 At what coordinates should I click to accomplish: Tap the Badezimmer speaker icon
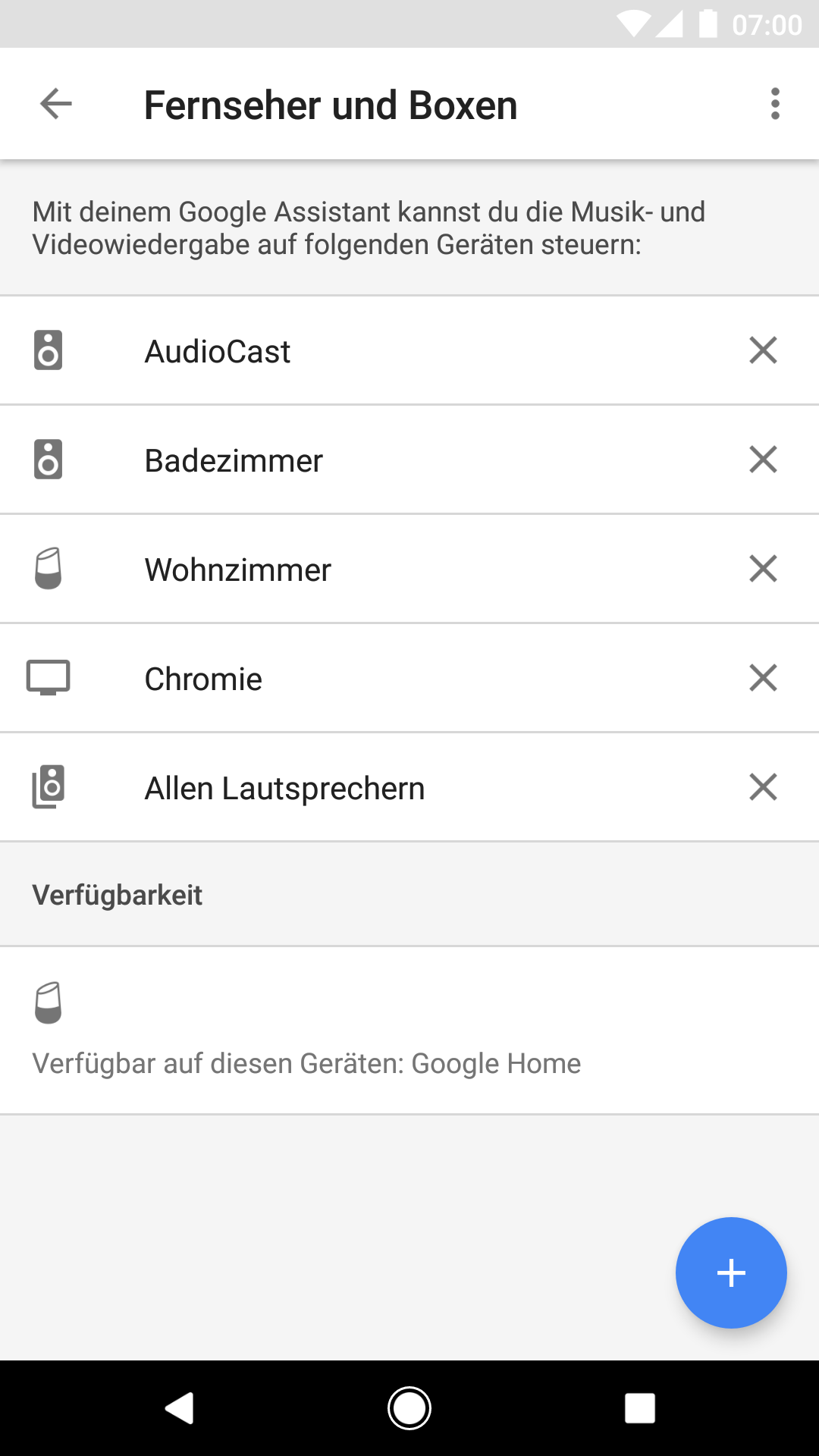pos(48,460)
